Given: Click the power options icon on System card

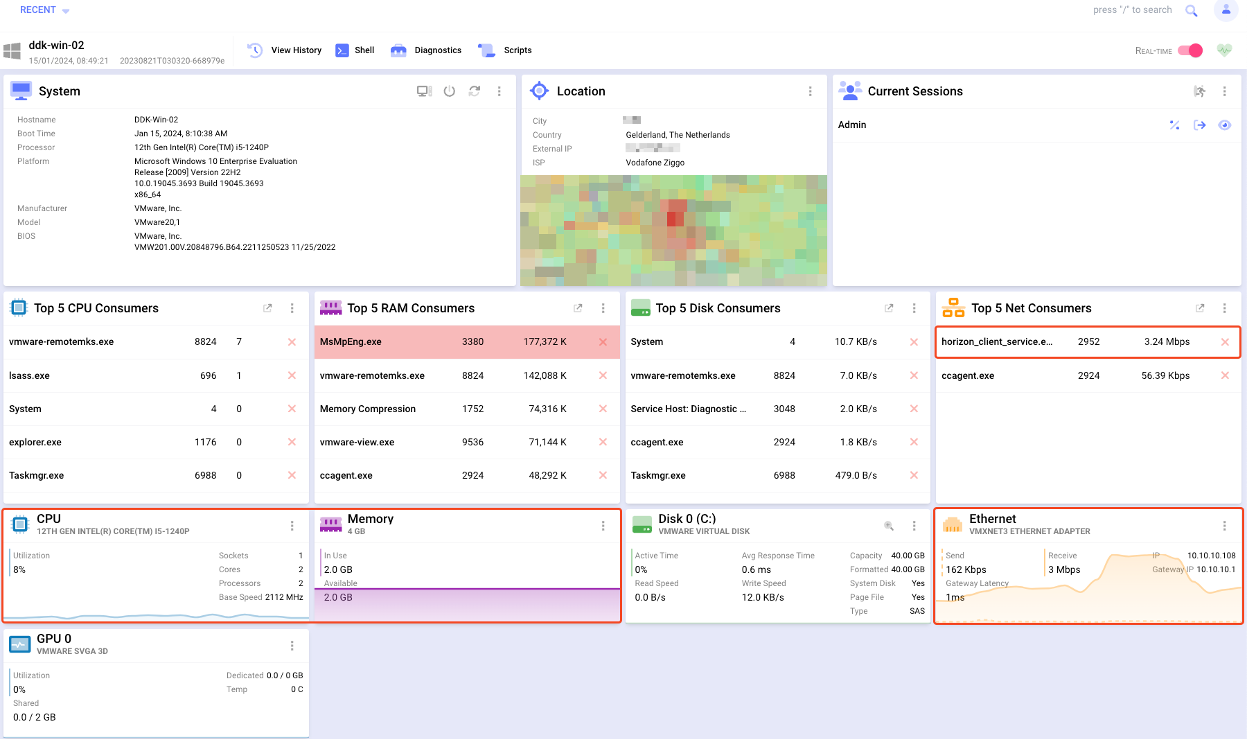Looking at the screenshot, I should tap(449, 90).
